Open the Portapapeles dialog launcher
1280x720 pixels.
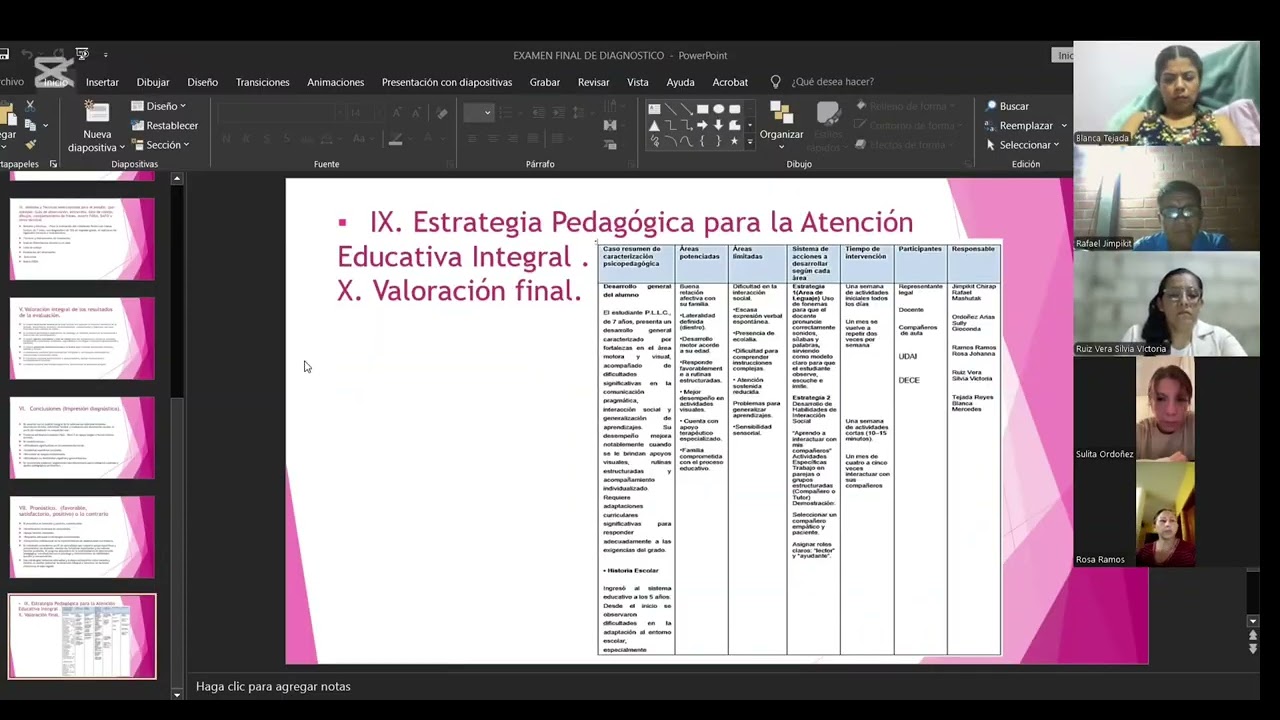(53, 164)
